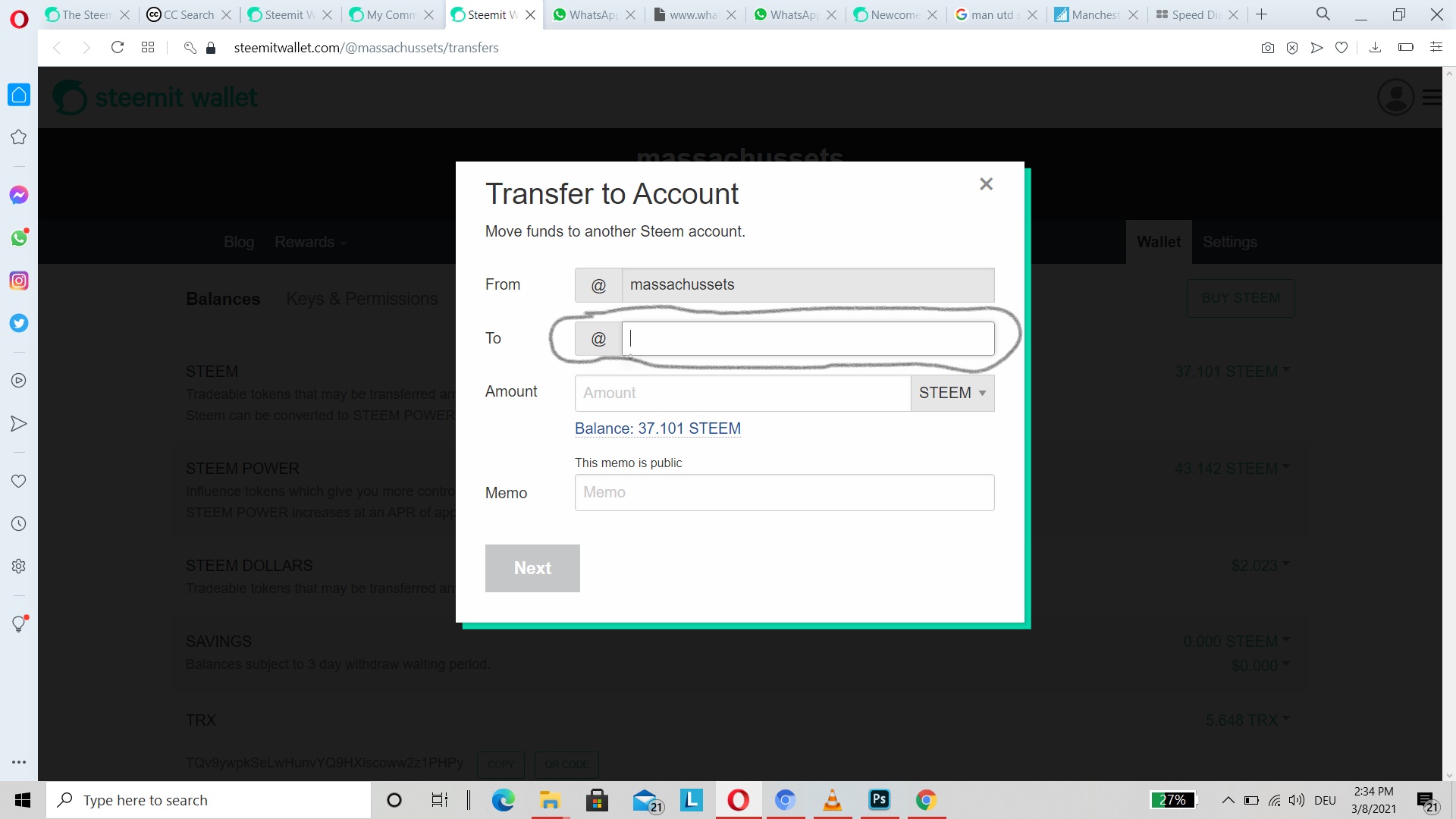
Task: Open Instagram from the sidebar
Action: (19, 281)
